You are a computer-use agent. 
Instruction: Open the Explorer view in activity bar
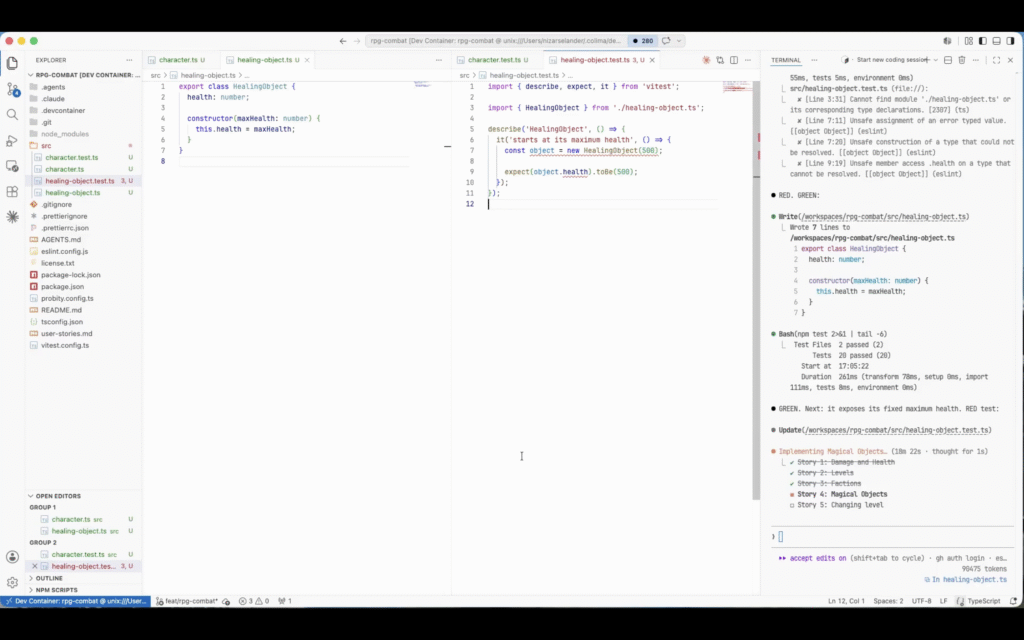(x=12, y=63)
